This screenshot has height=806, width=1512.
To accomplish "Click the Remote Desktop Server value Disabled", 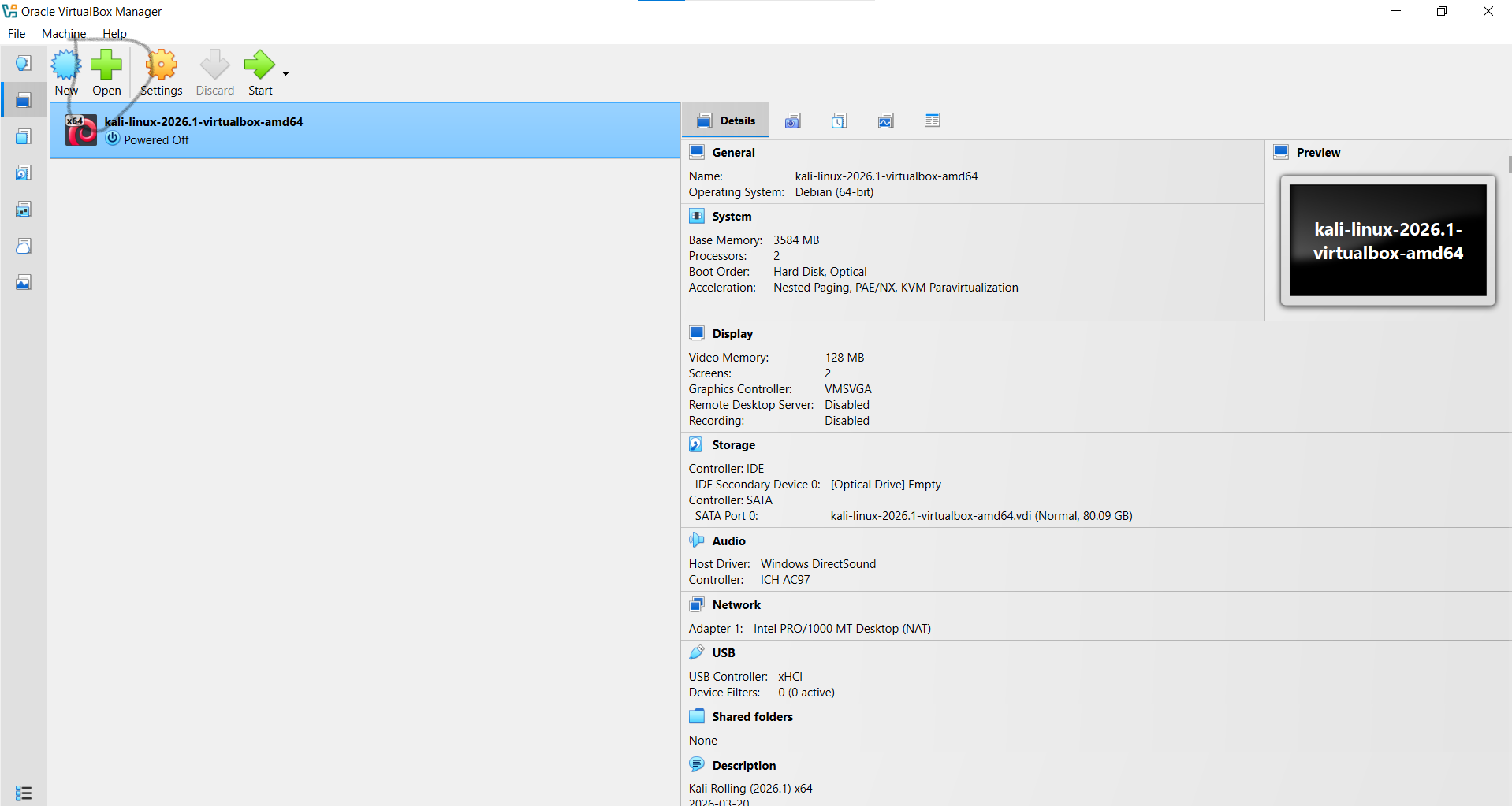I will coord(847,405).
